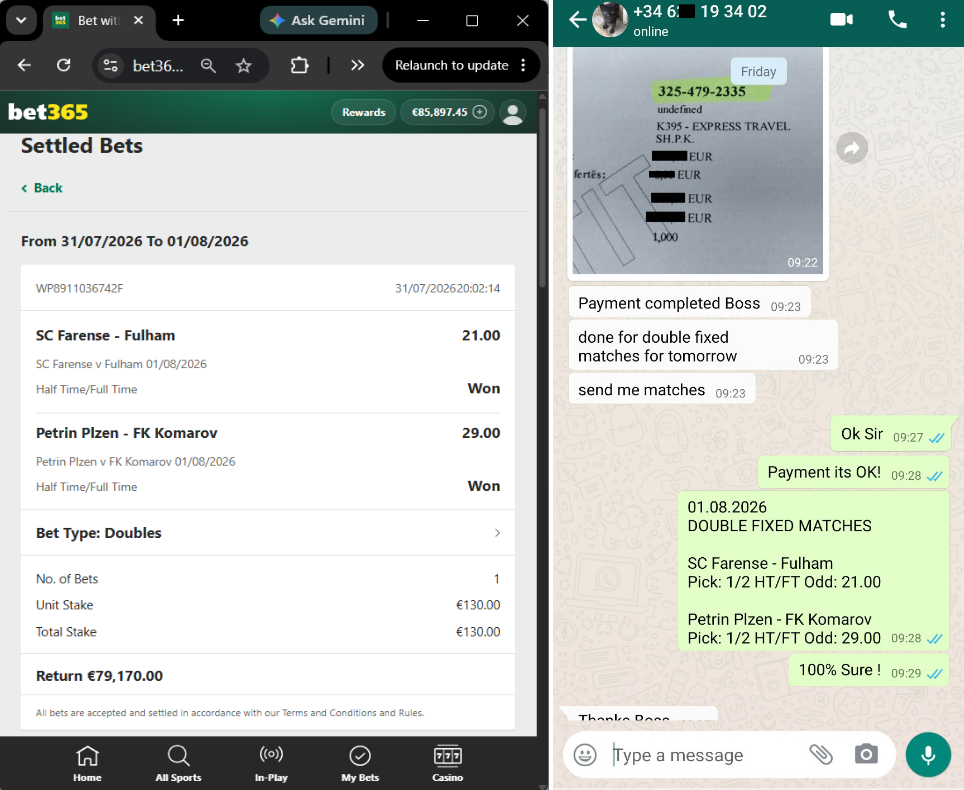
Task: Open the WhatsApp contact profile picture
Action: tap(610, 20)
